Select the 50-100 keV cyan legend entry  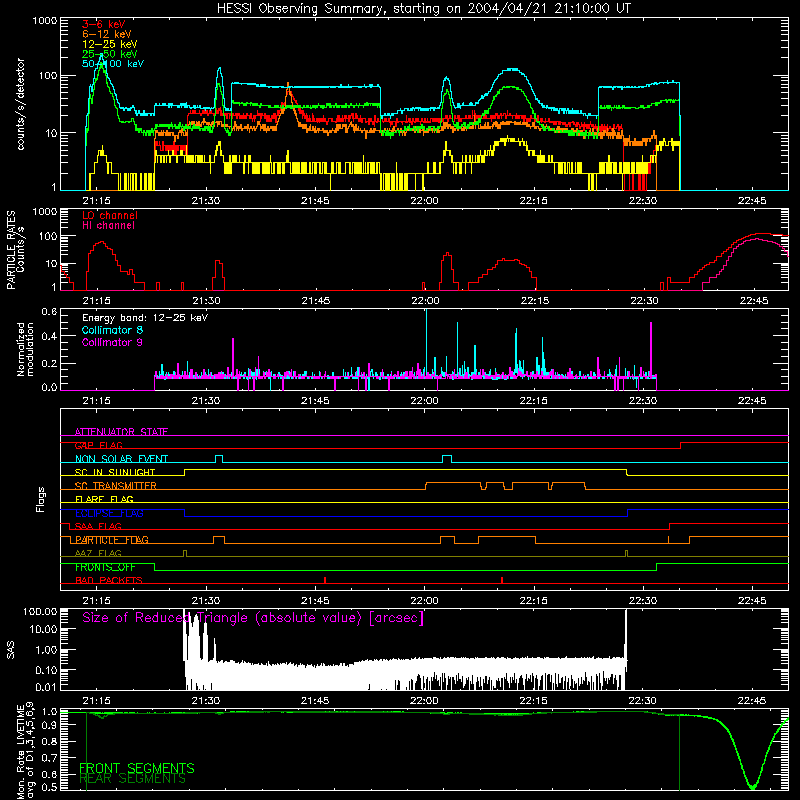(113, 64)
